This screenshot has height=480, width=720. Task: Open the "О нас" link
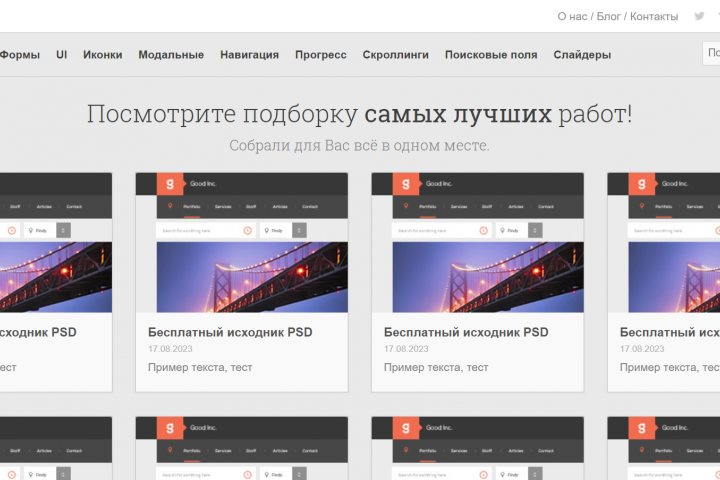[572, 17]
